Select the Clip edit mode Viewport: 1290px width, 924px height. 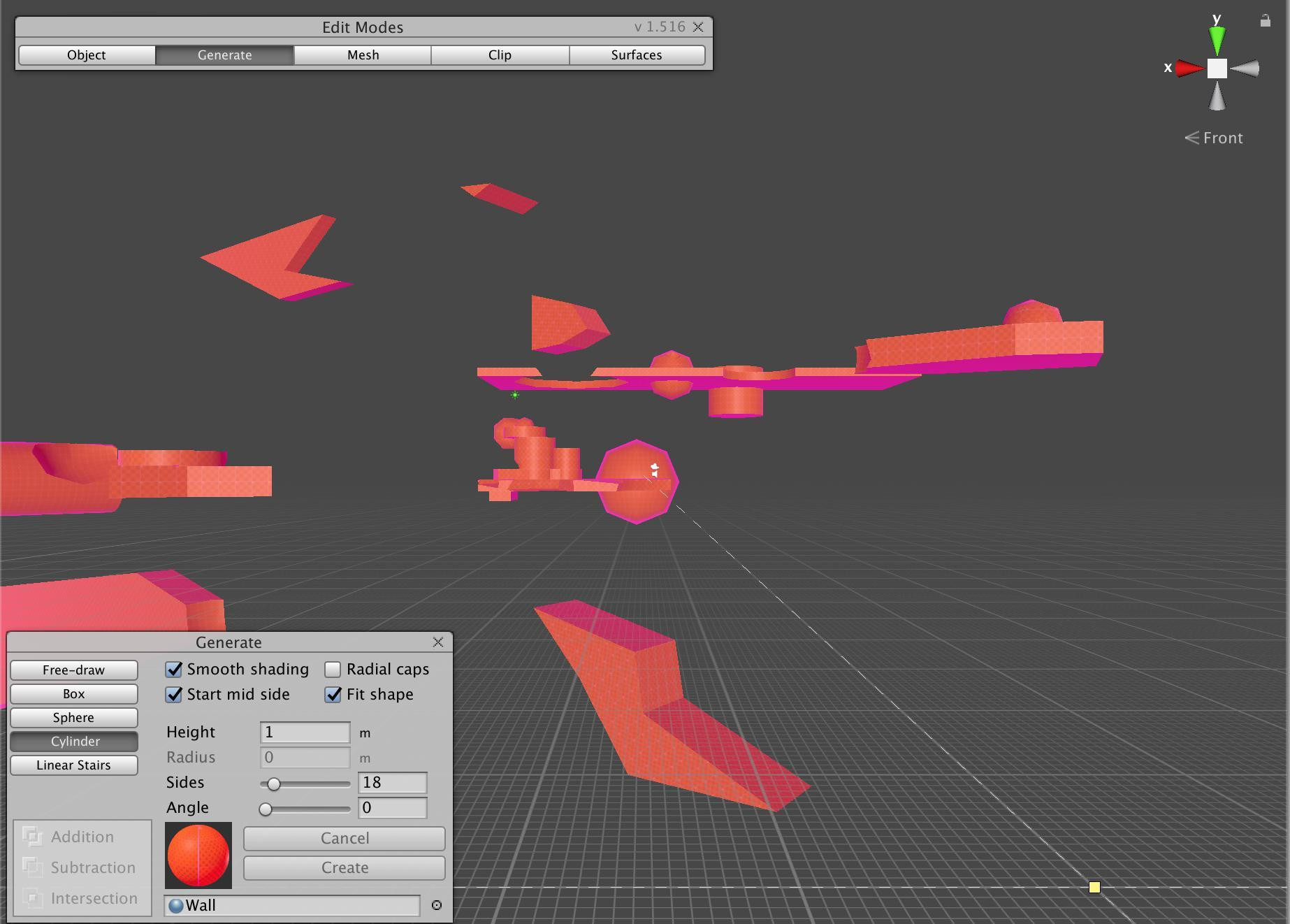[500, 55]
